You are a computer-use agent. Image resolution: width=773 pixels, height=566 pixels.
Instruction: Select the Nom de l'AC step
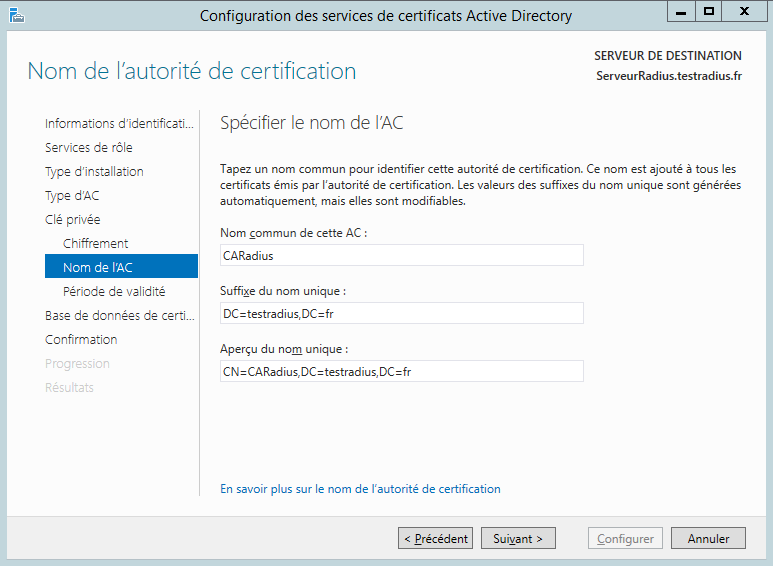pyautogui.click(x=98, y=267)
